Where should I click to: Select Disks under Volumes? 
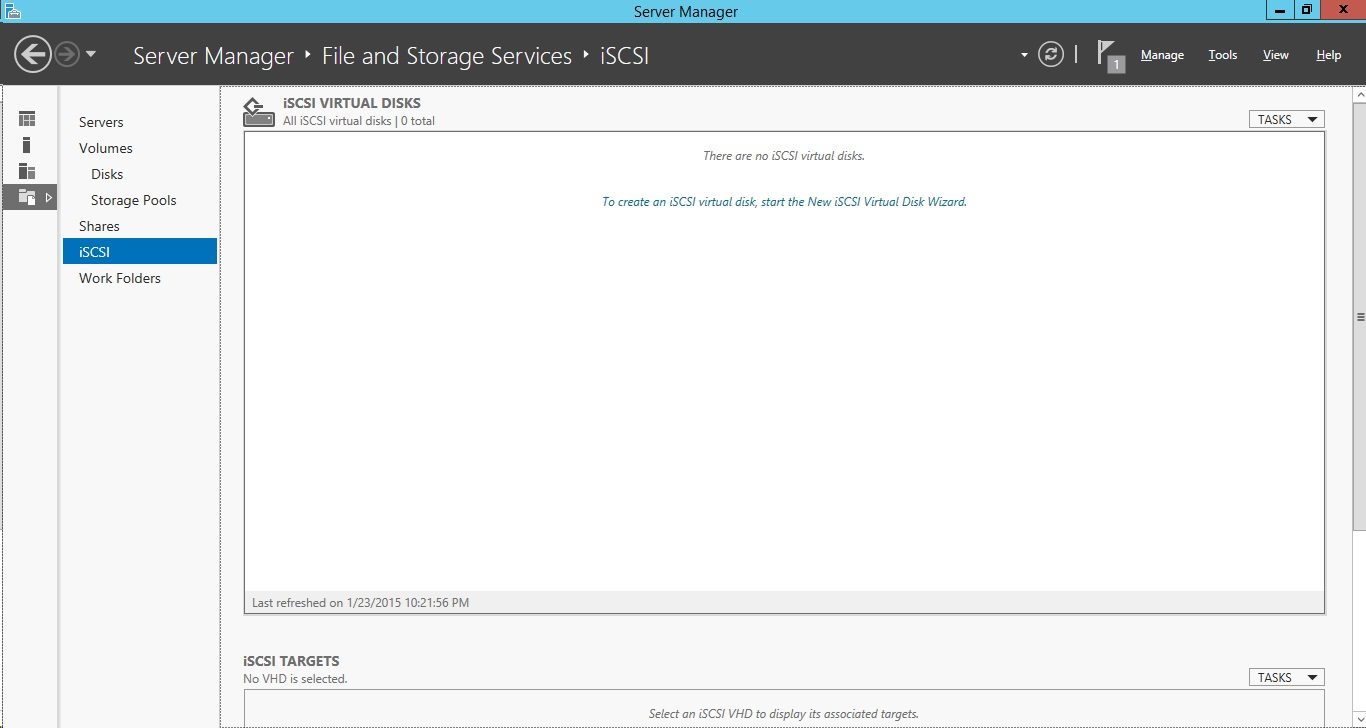tap(107, 174)
